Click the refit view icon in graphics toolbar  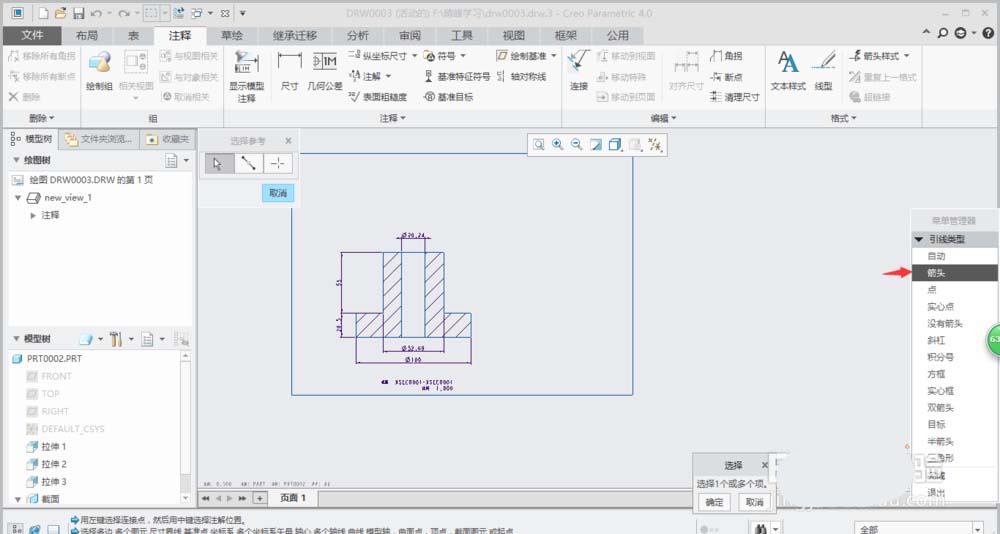point(539,145)
